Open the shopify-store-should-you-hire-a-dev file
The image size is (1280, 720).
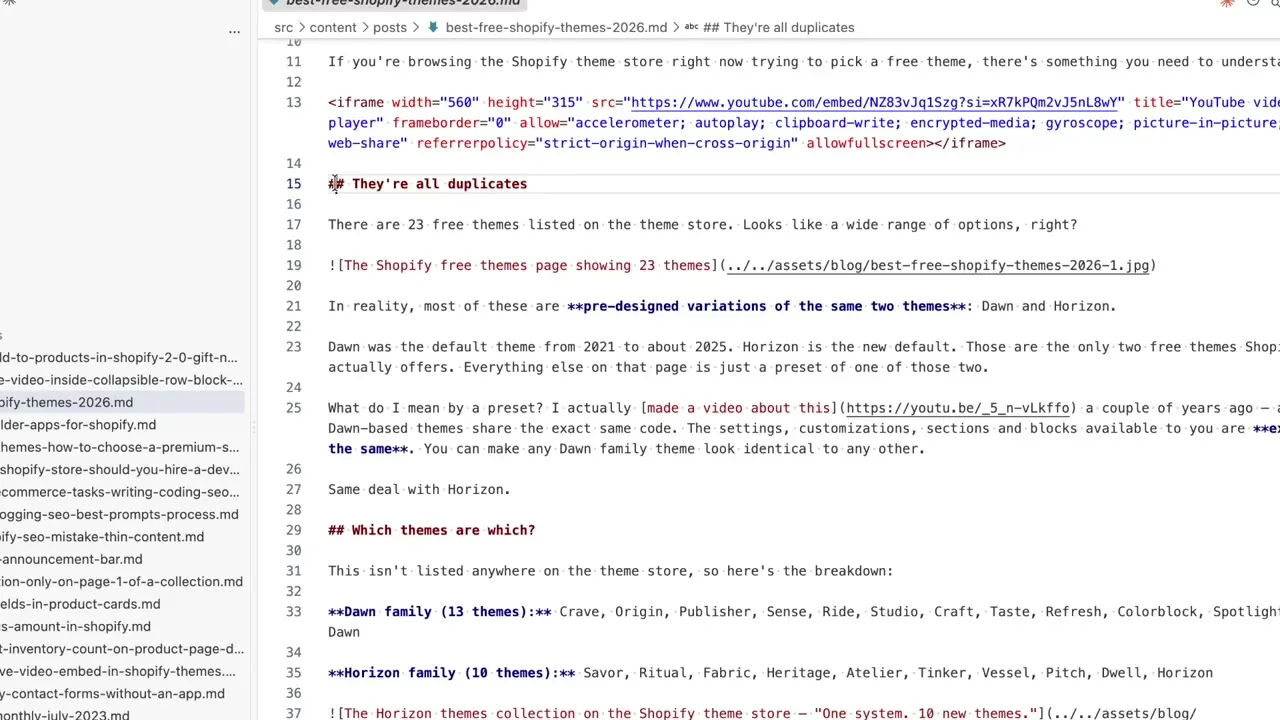(x=120, y=469)
